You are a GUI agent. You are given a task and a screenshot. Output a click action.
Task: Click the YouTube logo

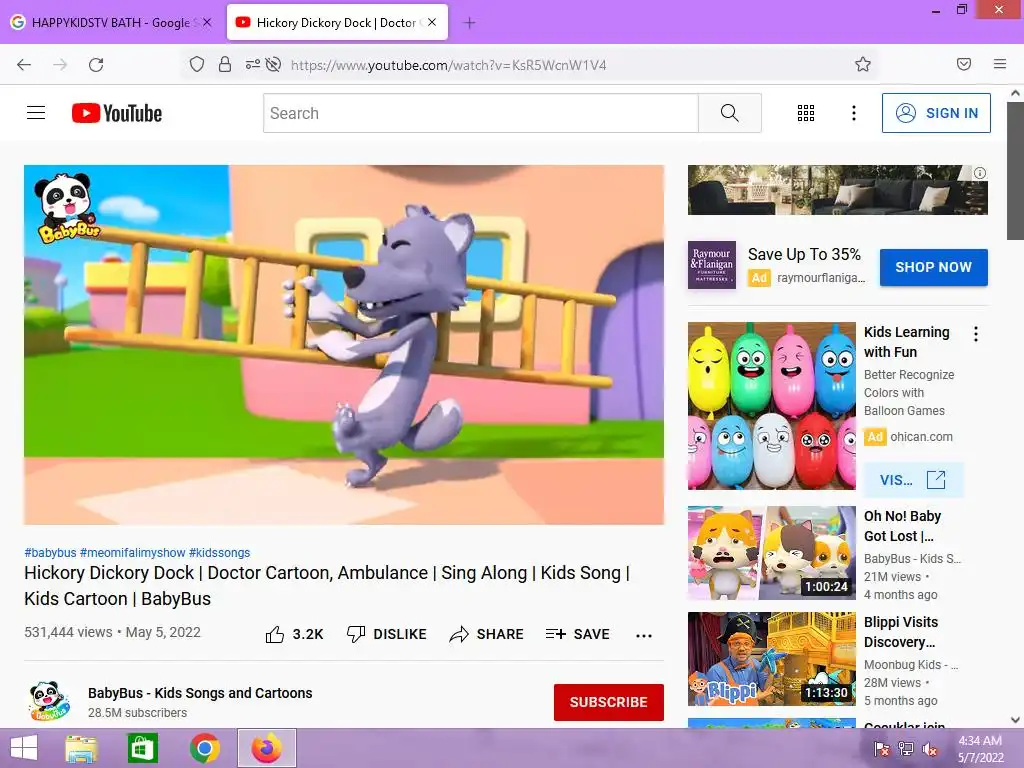click(x=117, y=113)
